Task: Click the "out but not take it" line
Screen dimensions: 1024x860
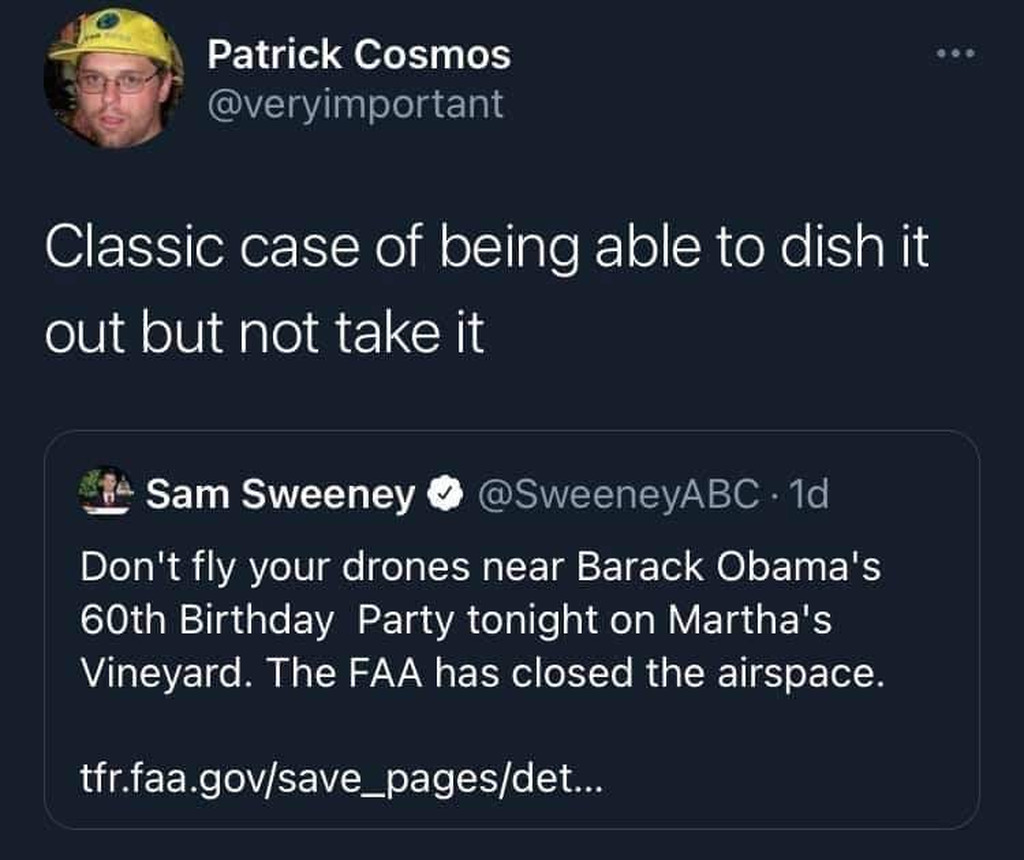Action: tap(264, 334)
